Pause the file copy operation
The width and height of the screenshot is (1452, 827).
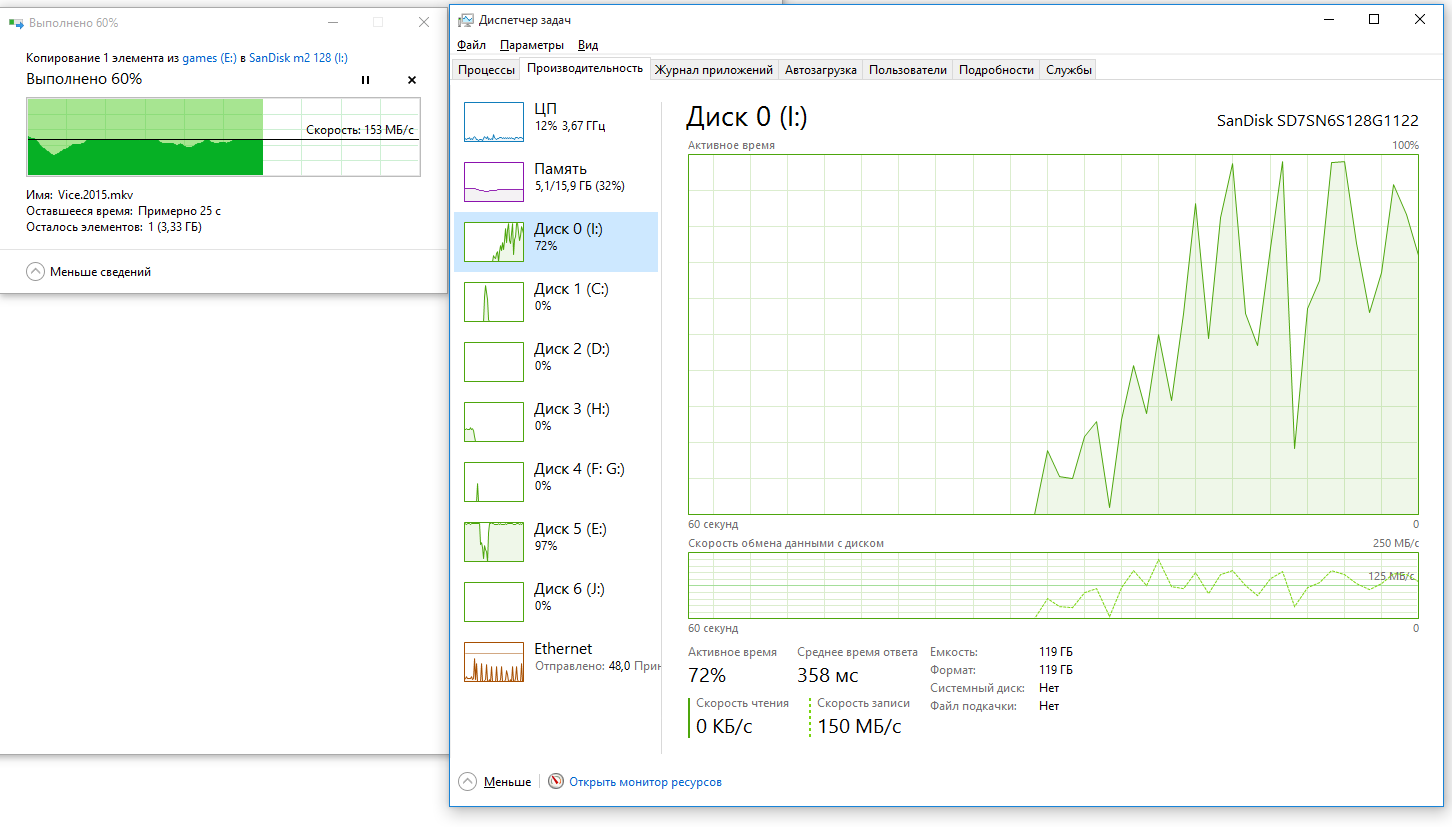(x=365, y=80)
